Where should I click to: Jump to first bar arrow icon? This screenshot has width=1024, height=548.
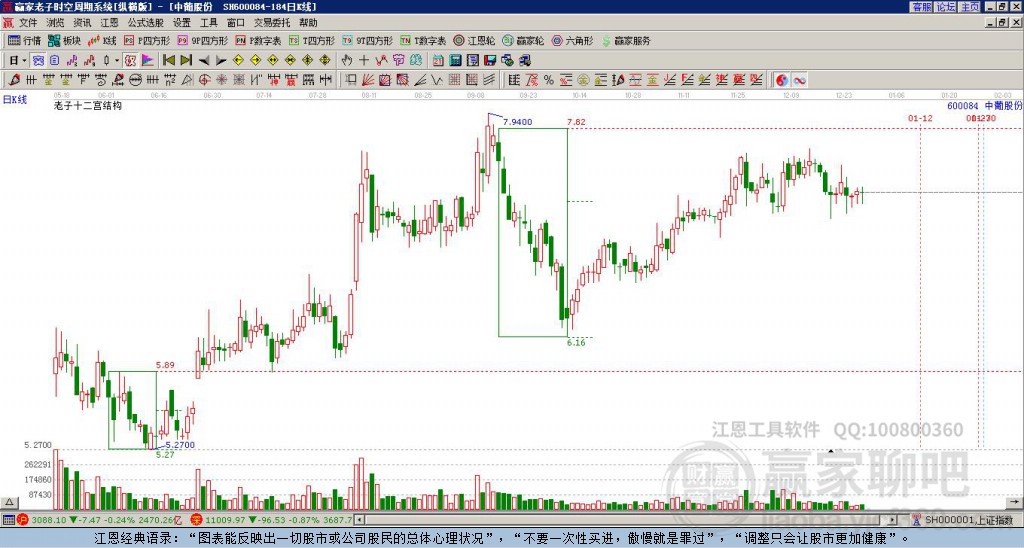pos(168,61)
